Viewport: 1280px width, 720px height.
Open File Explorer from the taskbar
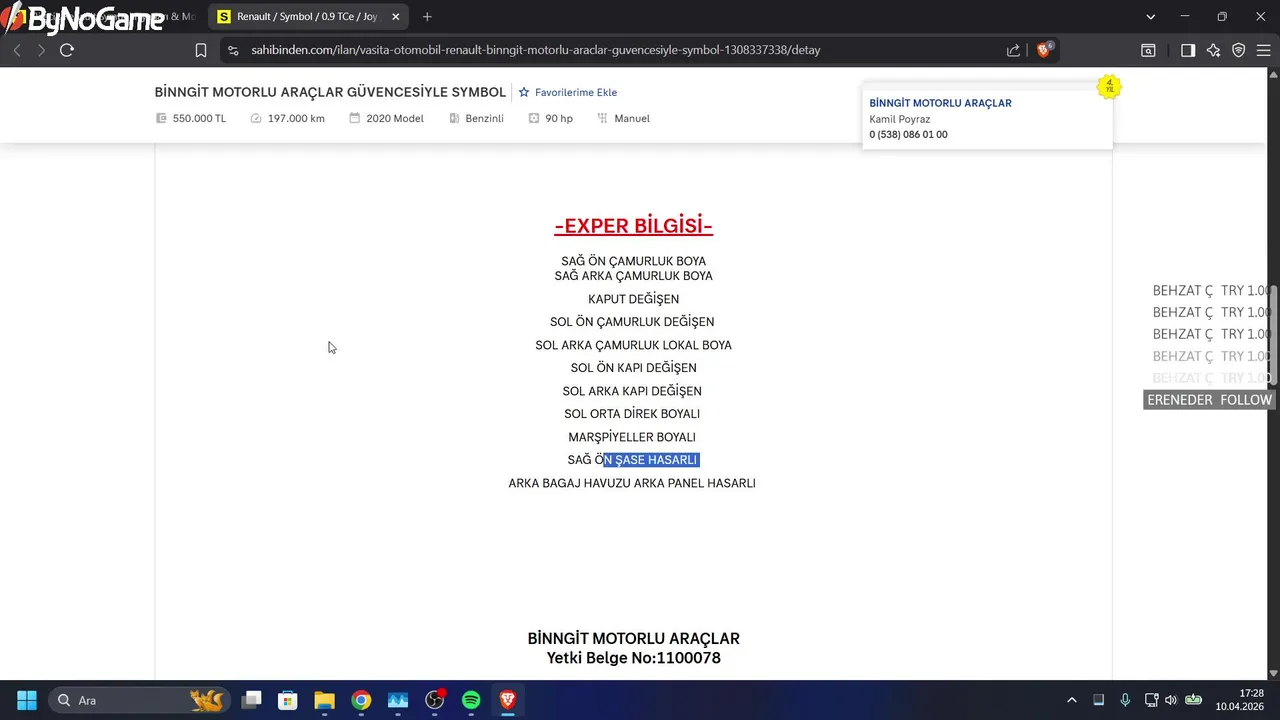pyautogui.click(x=324, y=700)
